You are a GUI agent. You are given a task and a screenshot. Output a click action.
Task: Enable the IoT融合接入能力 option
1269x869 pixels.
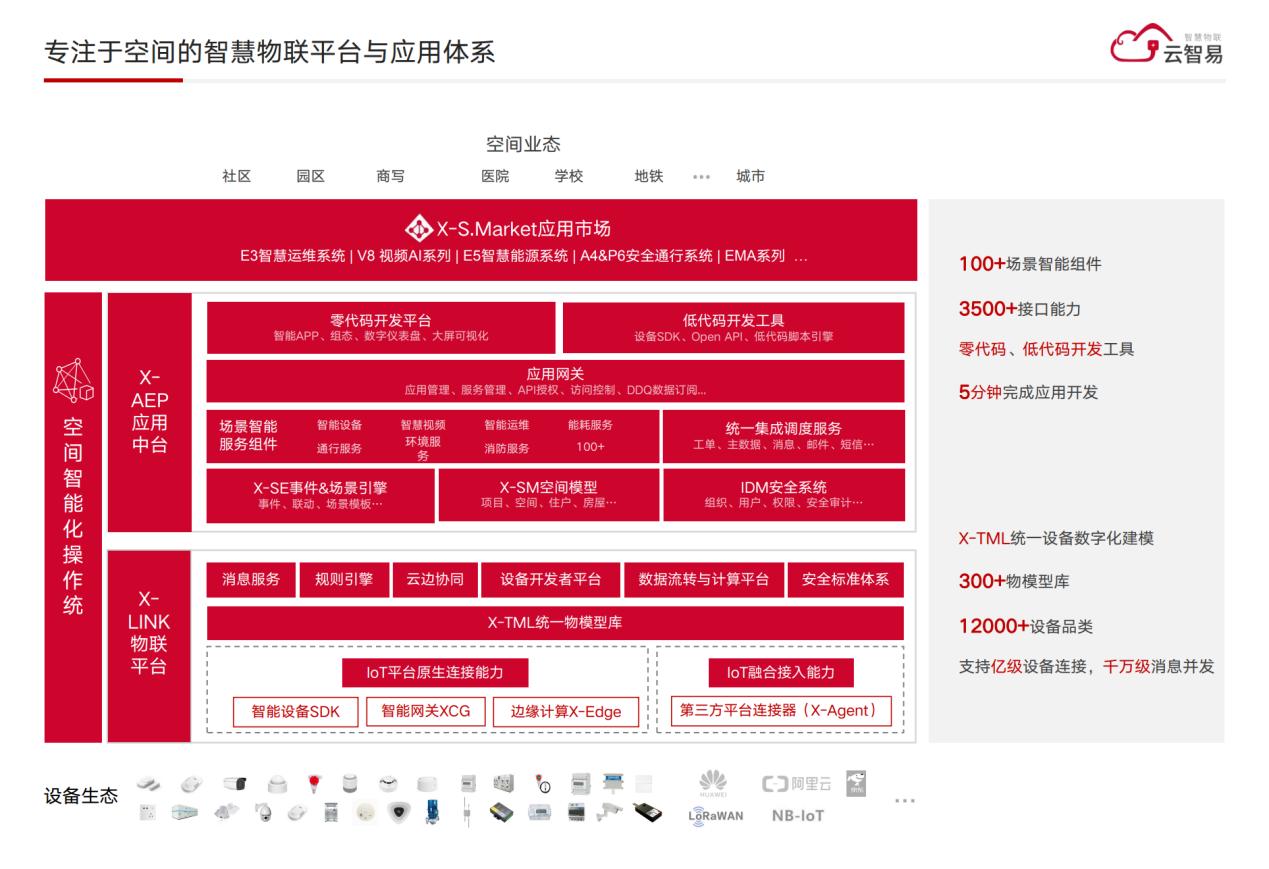(782, 674)
